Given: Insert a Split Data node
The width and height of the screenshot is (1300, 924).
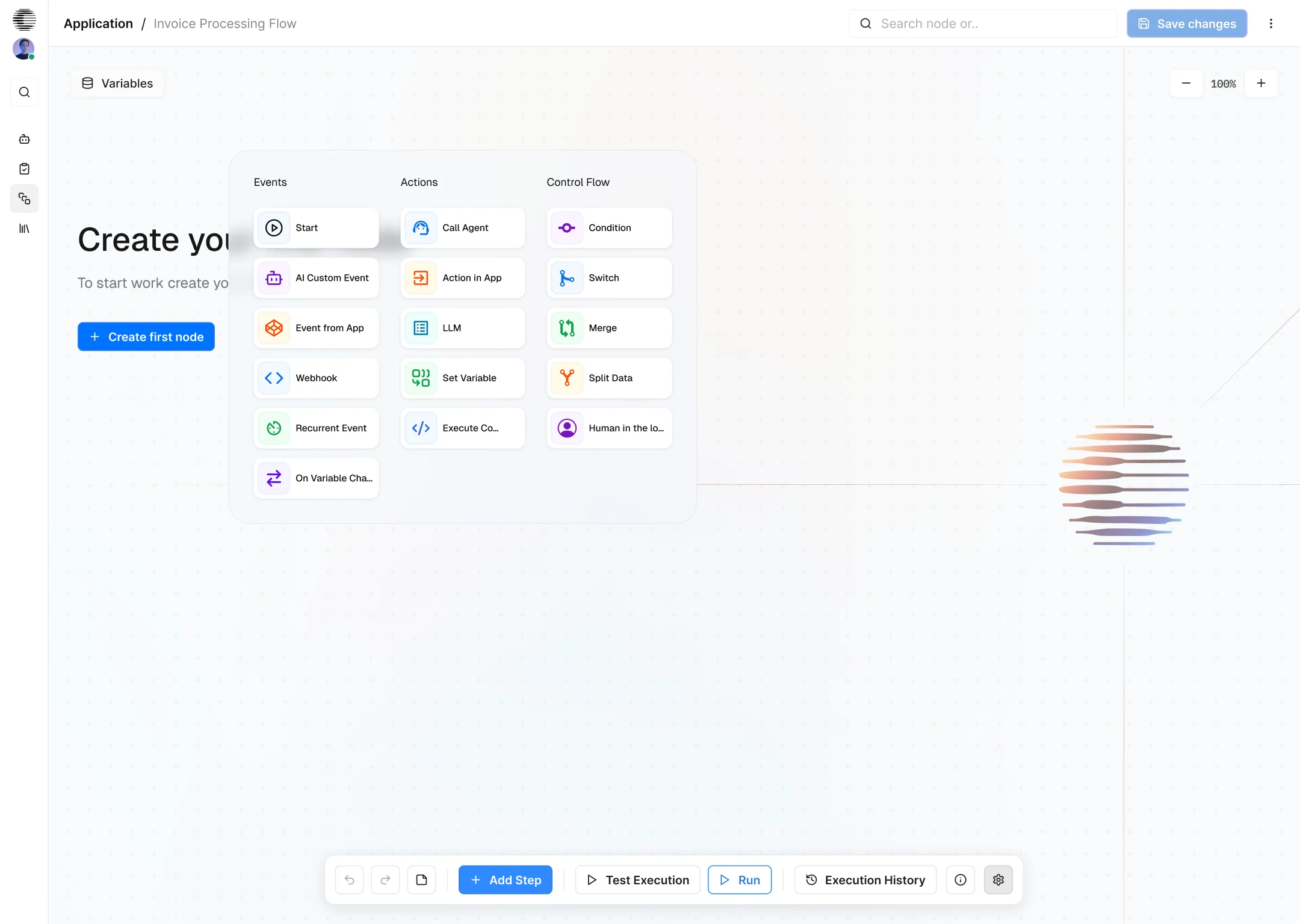Looking at the screenshot, I should coord(609,378).
